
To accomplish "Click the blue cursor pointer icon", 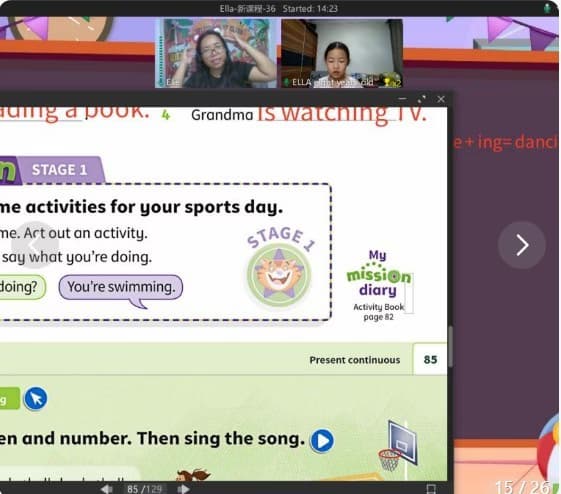I will point(35,398).
